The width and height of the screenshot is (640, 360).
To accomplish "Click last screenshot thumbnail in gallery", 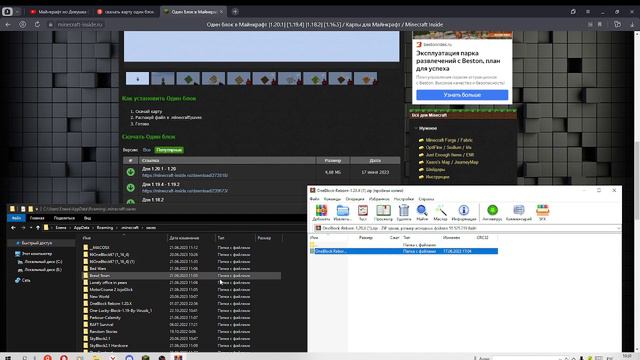I will (x=365, y=78).
